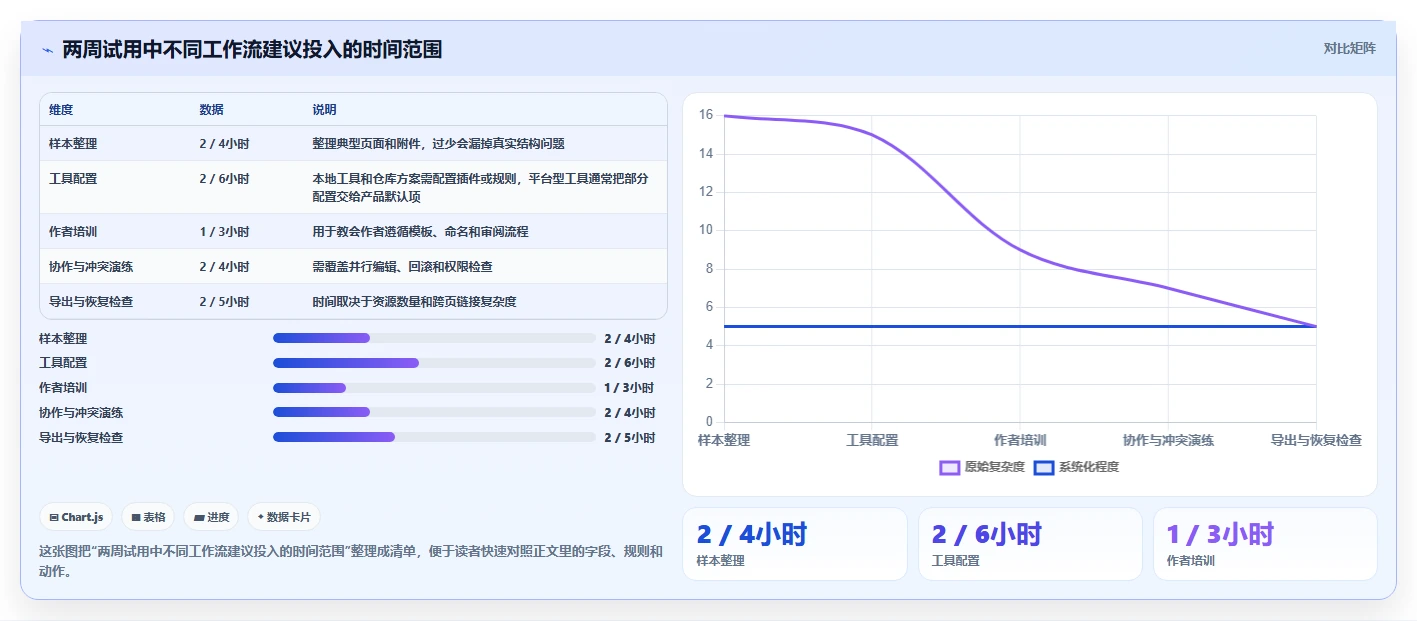Click the description starting 本地工具和仓库方案

(x=481, y=187)
